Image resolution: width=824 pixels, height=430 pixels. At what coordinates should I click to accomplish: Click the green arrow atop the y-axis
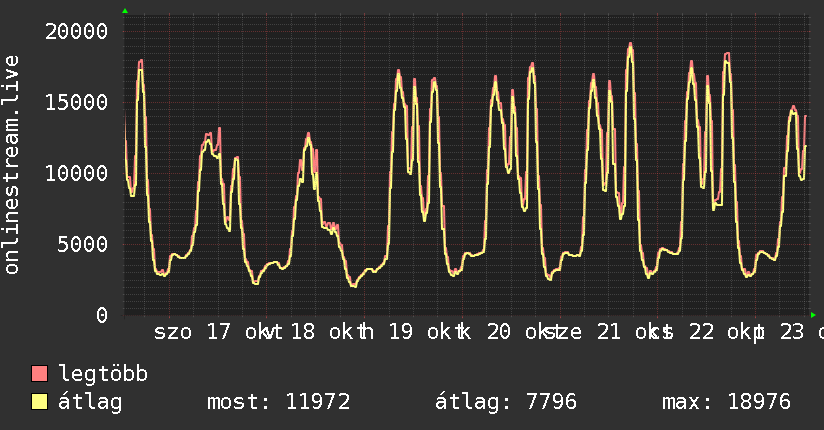125,11
